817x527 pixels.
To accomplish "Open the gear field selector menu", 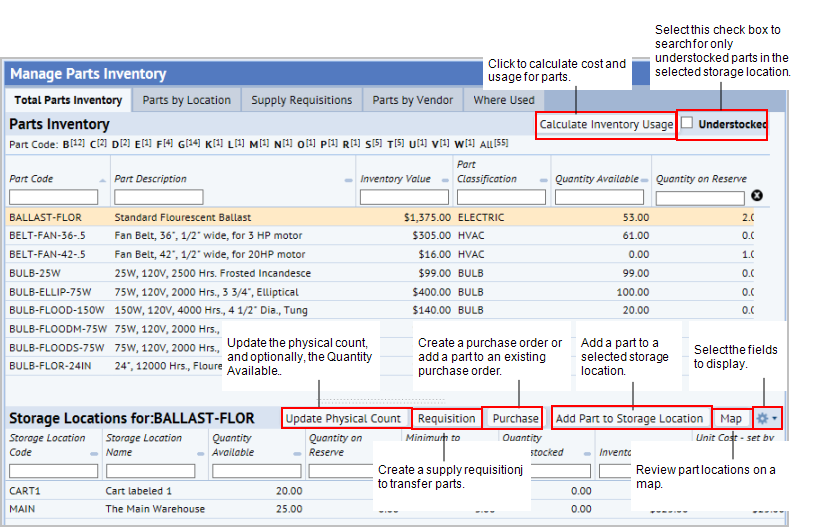I will pos(767,419).
